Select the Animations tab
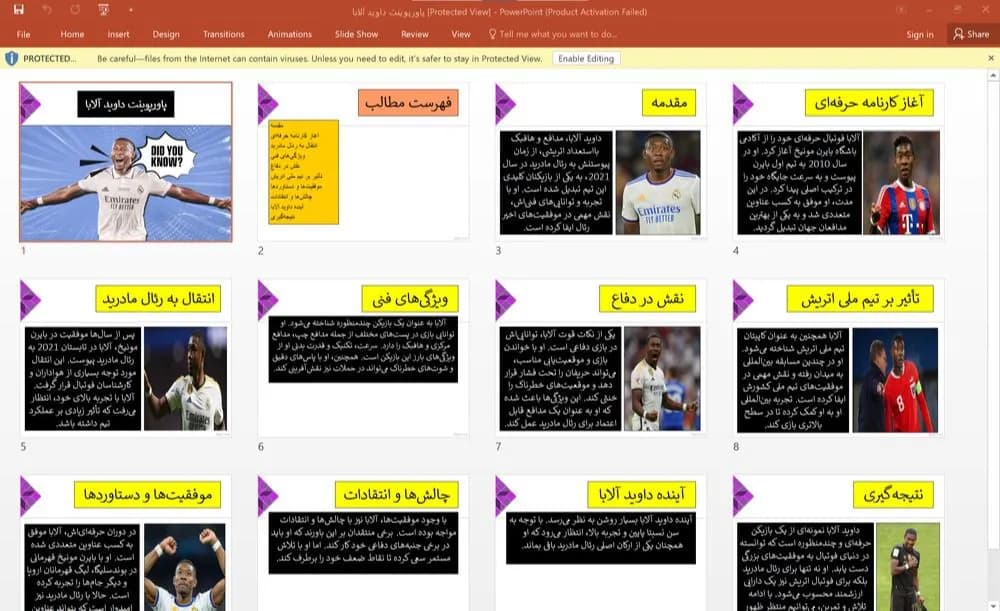Screen dimensions: 1000x611 (x=290, y=34)
